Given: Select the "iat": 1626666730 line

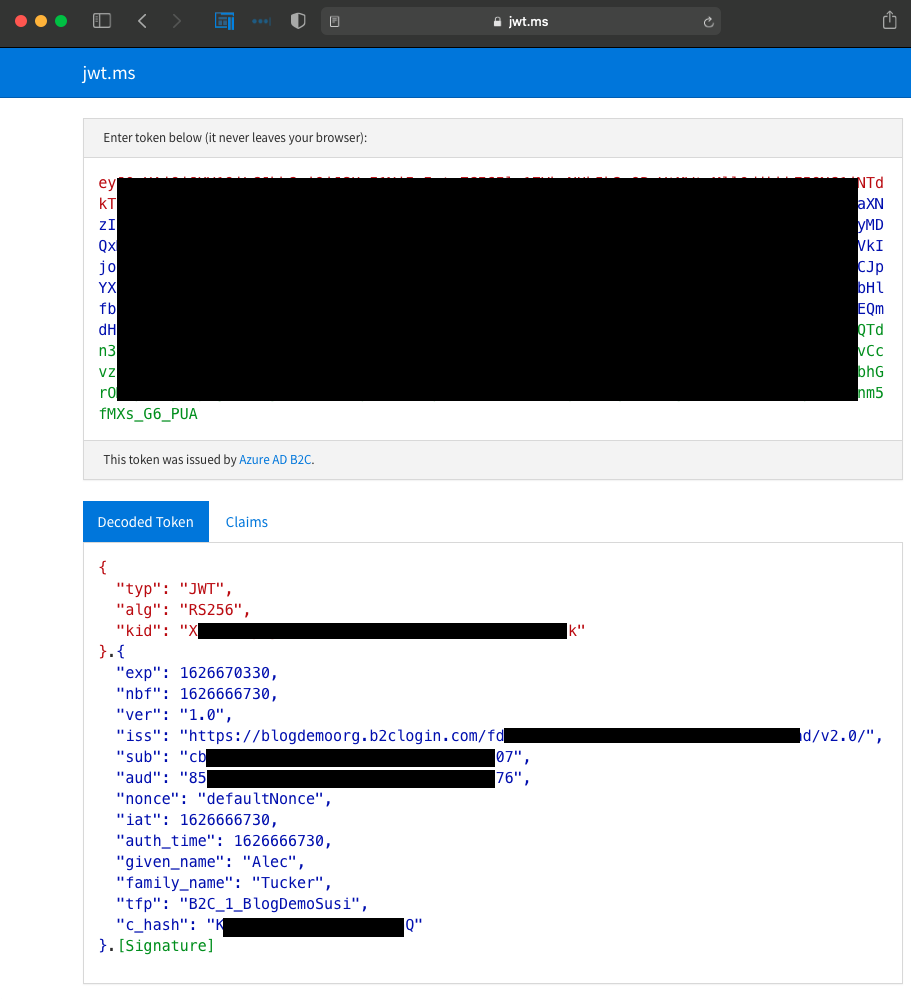Looking at the screenshot, I should 197,820.
